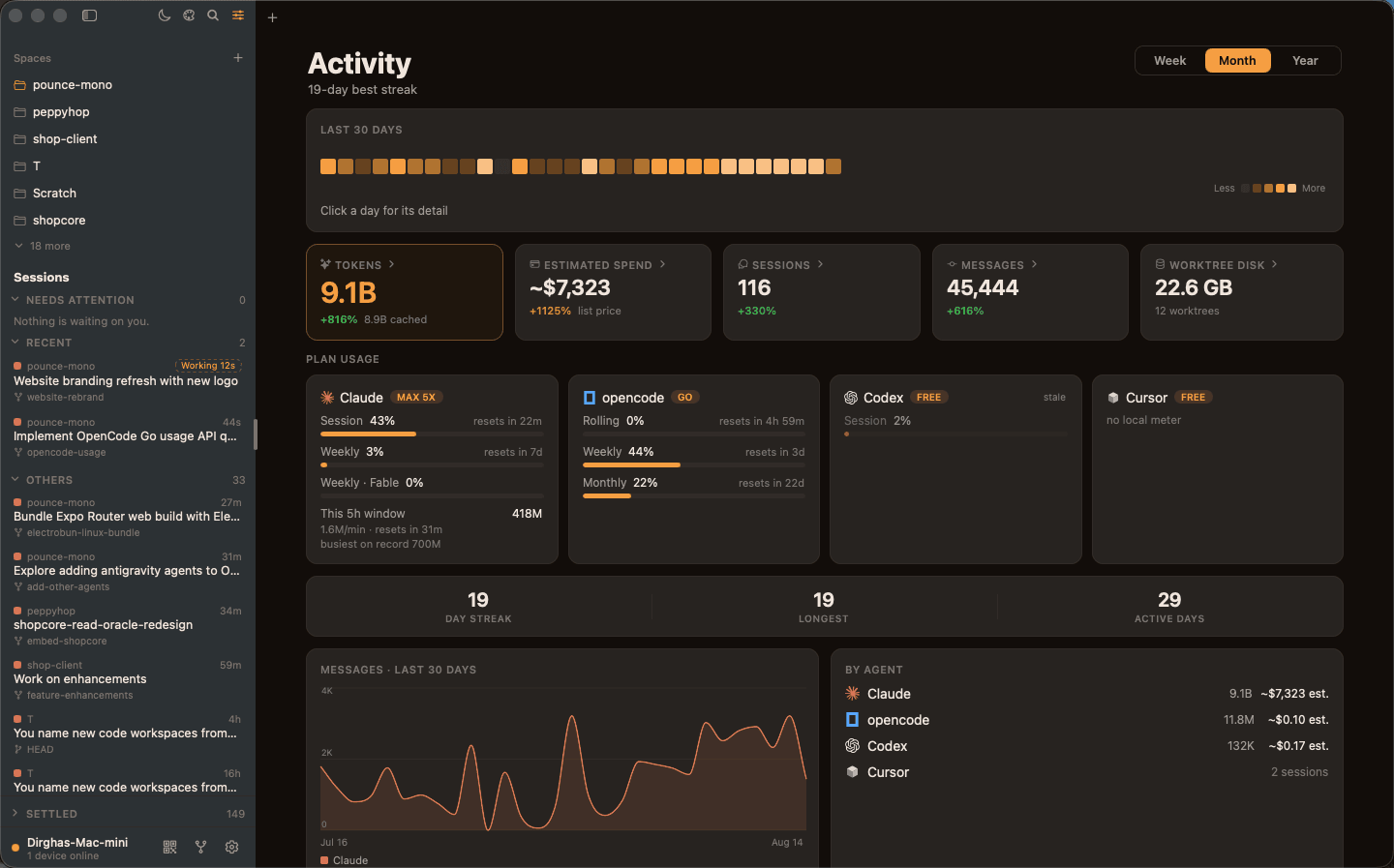Open Website branding refresh session
Image resolution: width=1394 pixels, height=868 pixels.
pos(128,381)
